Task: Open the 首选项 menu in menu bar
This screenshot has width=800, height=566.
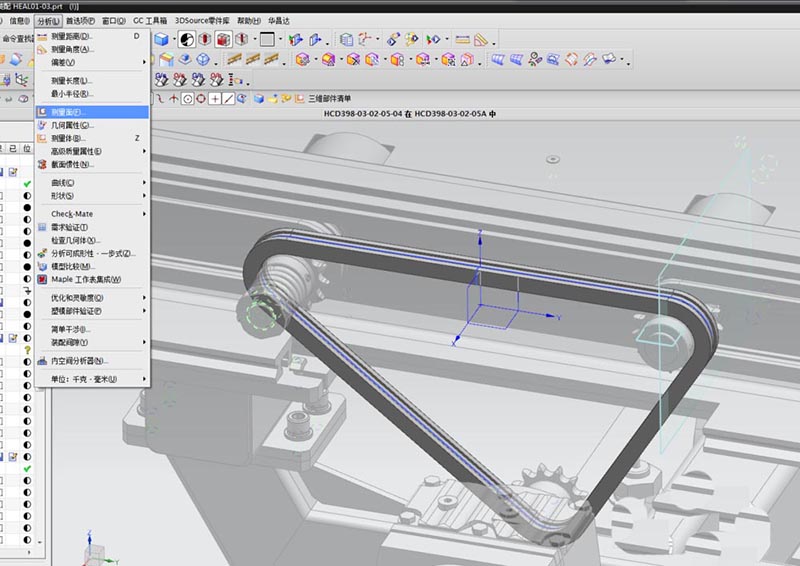Action: (81, 20)
